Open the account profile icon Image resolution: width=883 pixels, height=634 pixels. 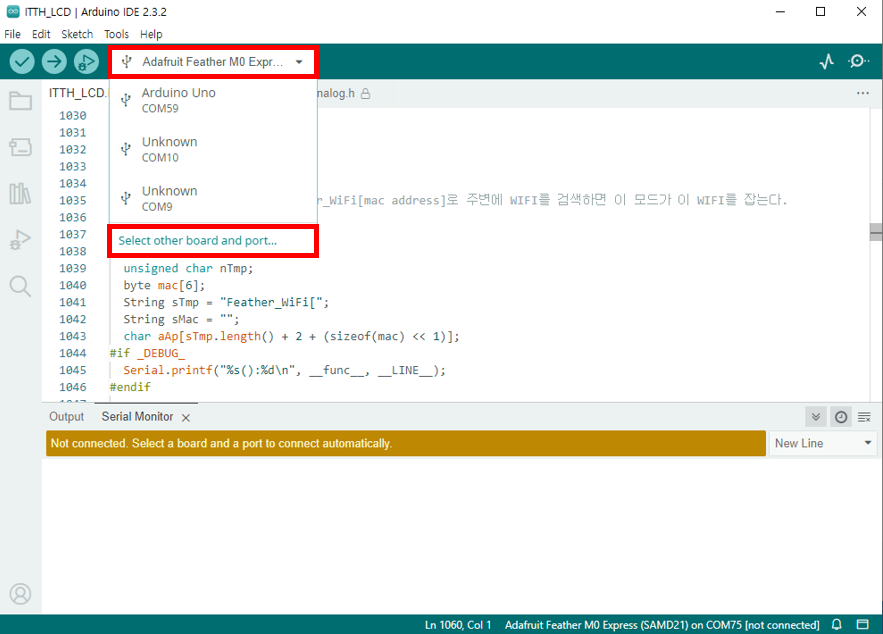coord(20,593)
